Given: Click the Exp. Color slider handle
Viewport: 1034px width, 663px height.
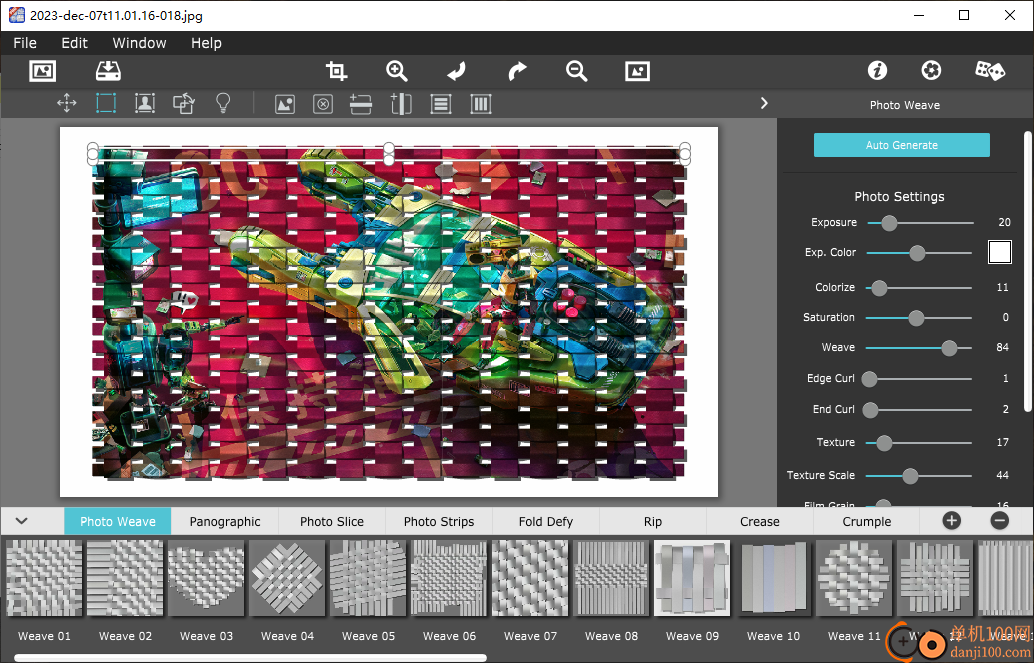Looking at the screenshot, I should [x=917, y=253].
